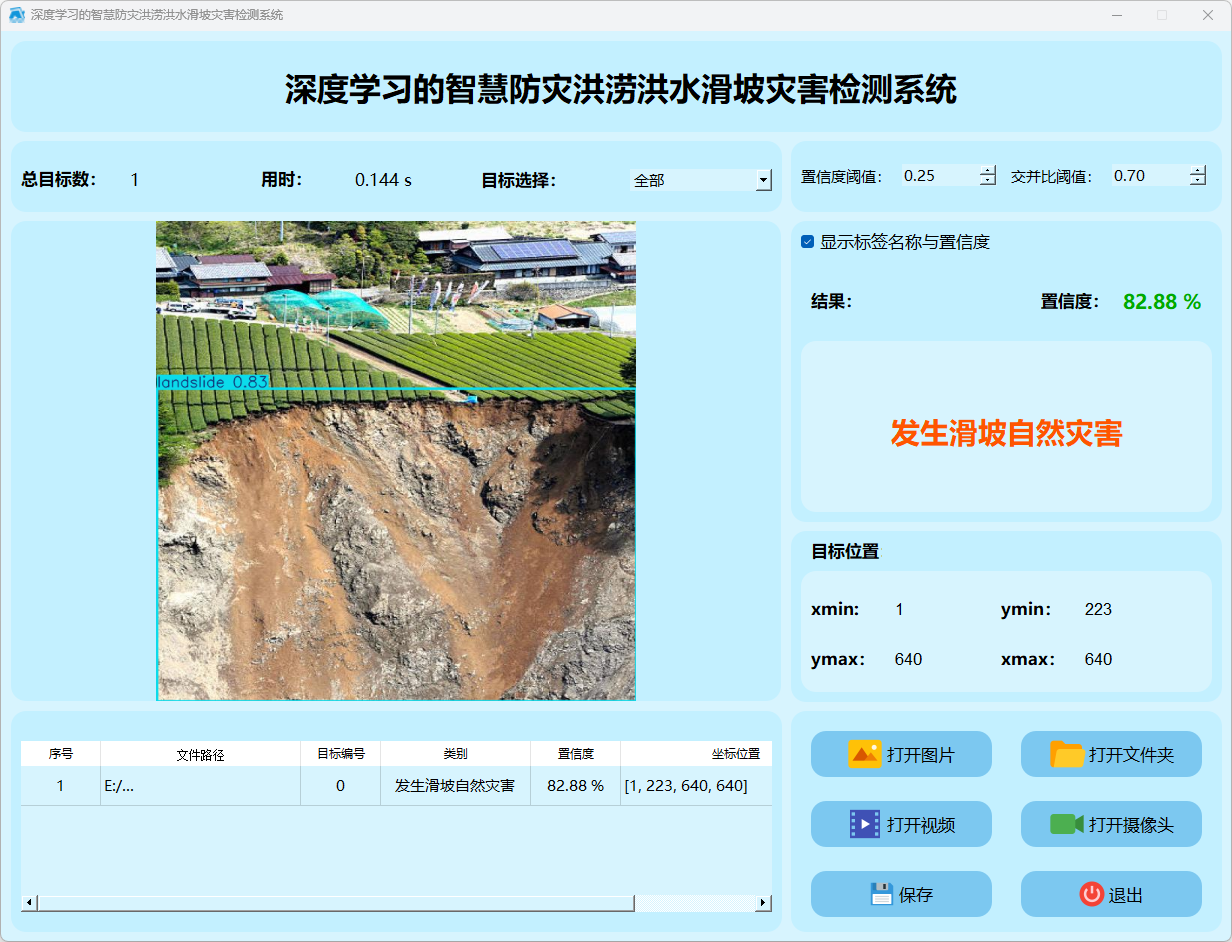Click the 文件路径 column header
The height and width of the screenshot is (942, 1232).
click(x=200, y=755)
